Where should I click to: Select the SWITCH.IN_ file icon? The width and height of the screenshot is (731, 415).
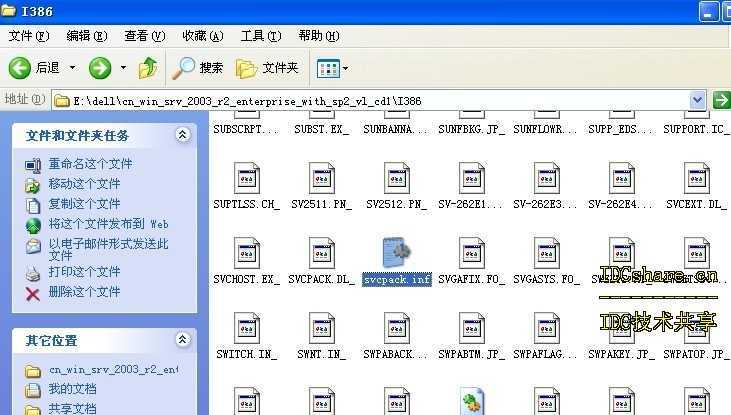coord(247,328)
